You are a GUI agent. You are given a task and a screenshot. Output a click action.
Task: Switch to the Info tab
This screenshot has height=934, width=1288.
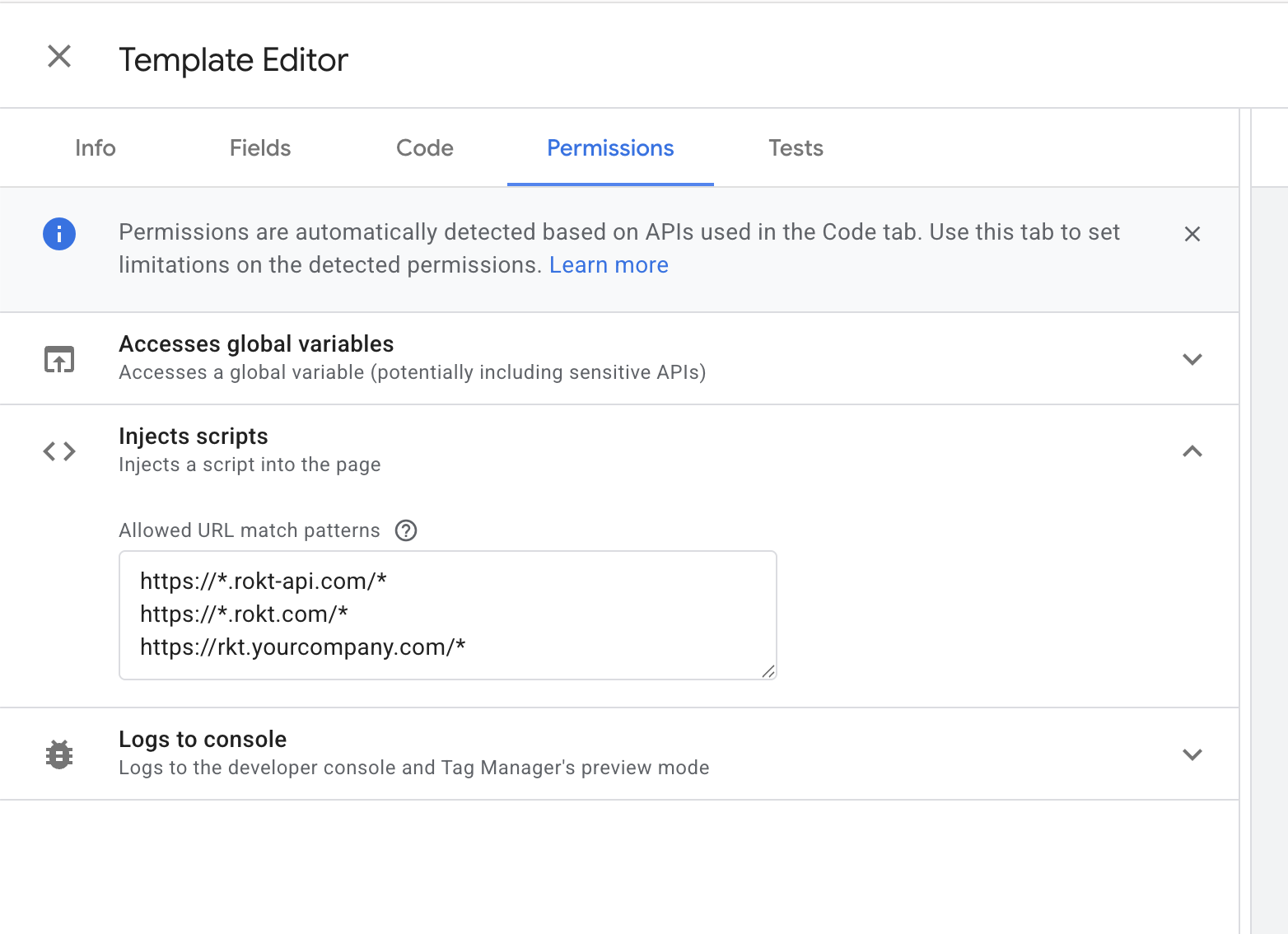[x=96, y=148]
